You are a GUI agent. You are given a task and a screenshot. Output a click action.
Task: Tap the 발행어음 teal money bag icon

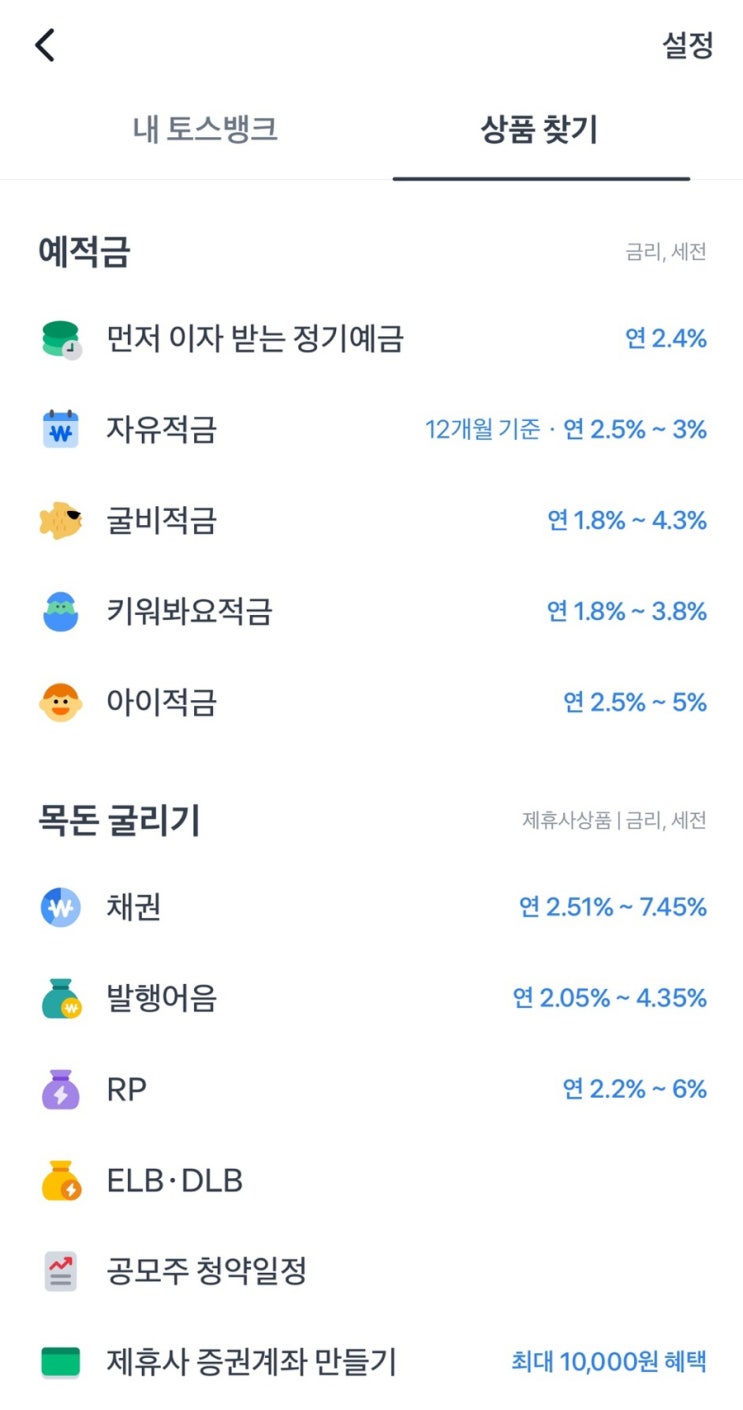pyautogui.click(x=61, y=998)
